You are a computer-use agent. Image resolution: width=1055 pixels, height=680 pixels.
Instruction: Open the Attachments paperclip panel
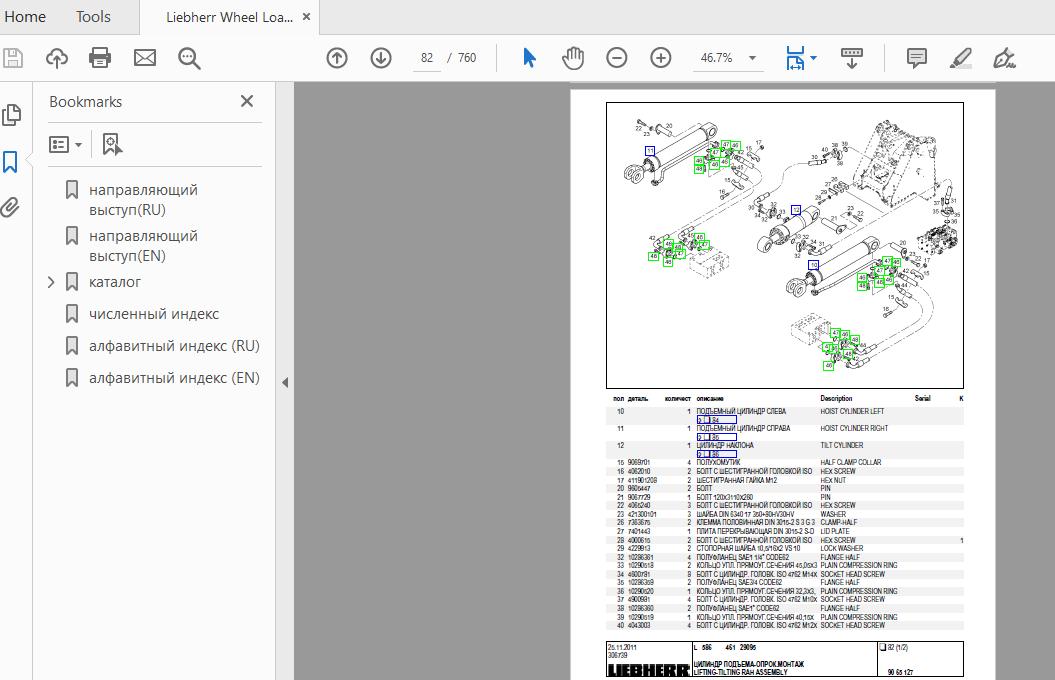click(10, 207)
